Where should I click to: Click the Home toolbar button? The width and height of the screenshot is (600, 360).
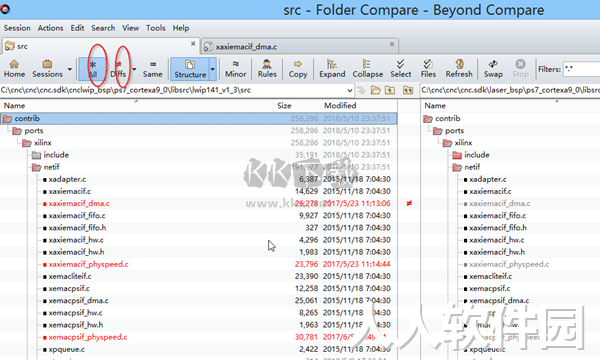coord(14,69)
